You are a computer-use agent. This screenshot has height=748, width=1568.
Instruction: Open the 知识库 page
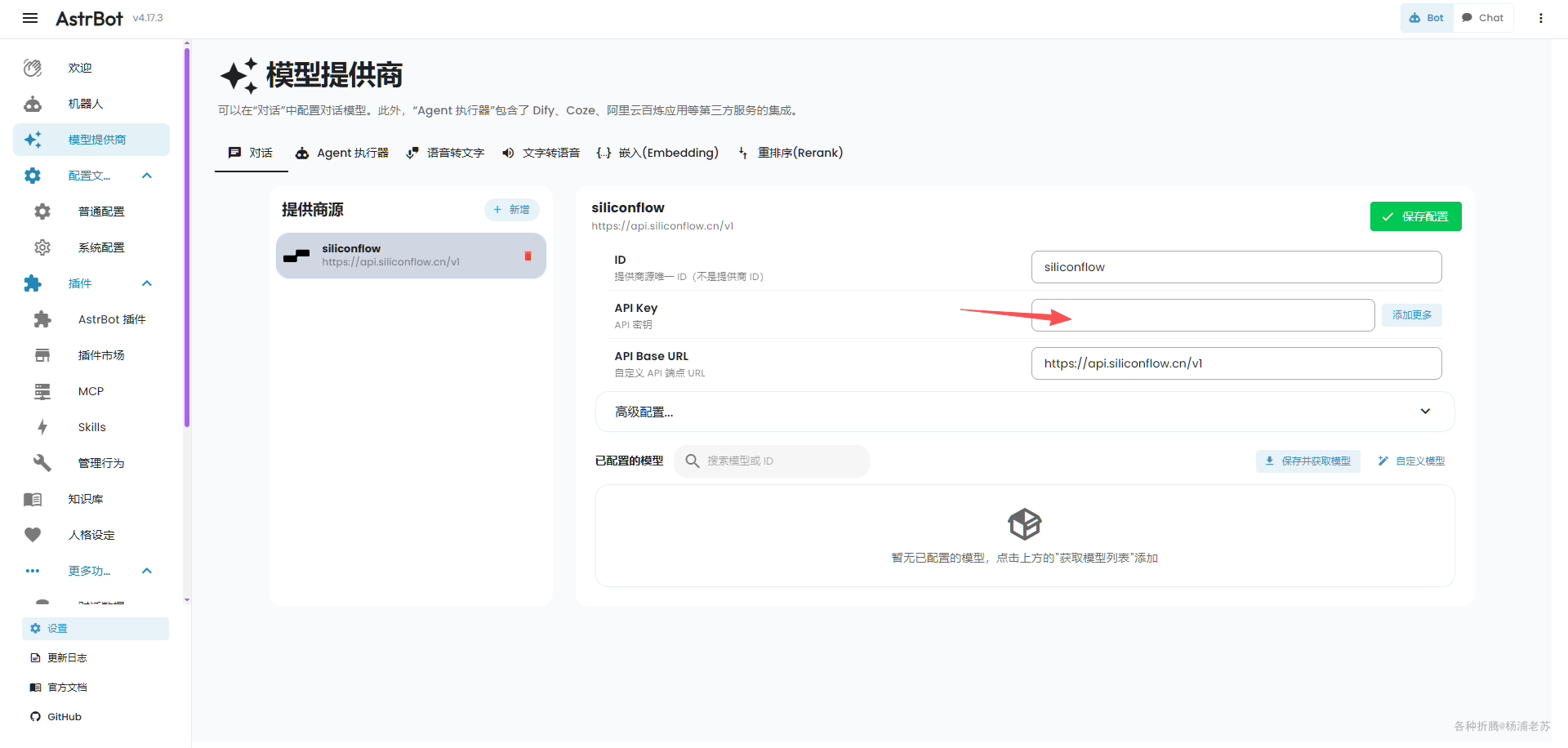coord(91,499)
